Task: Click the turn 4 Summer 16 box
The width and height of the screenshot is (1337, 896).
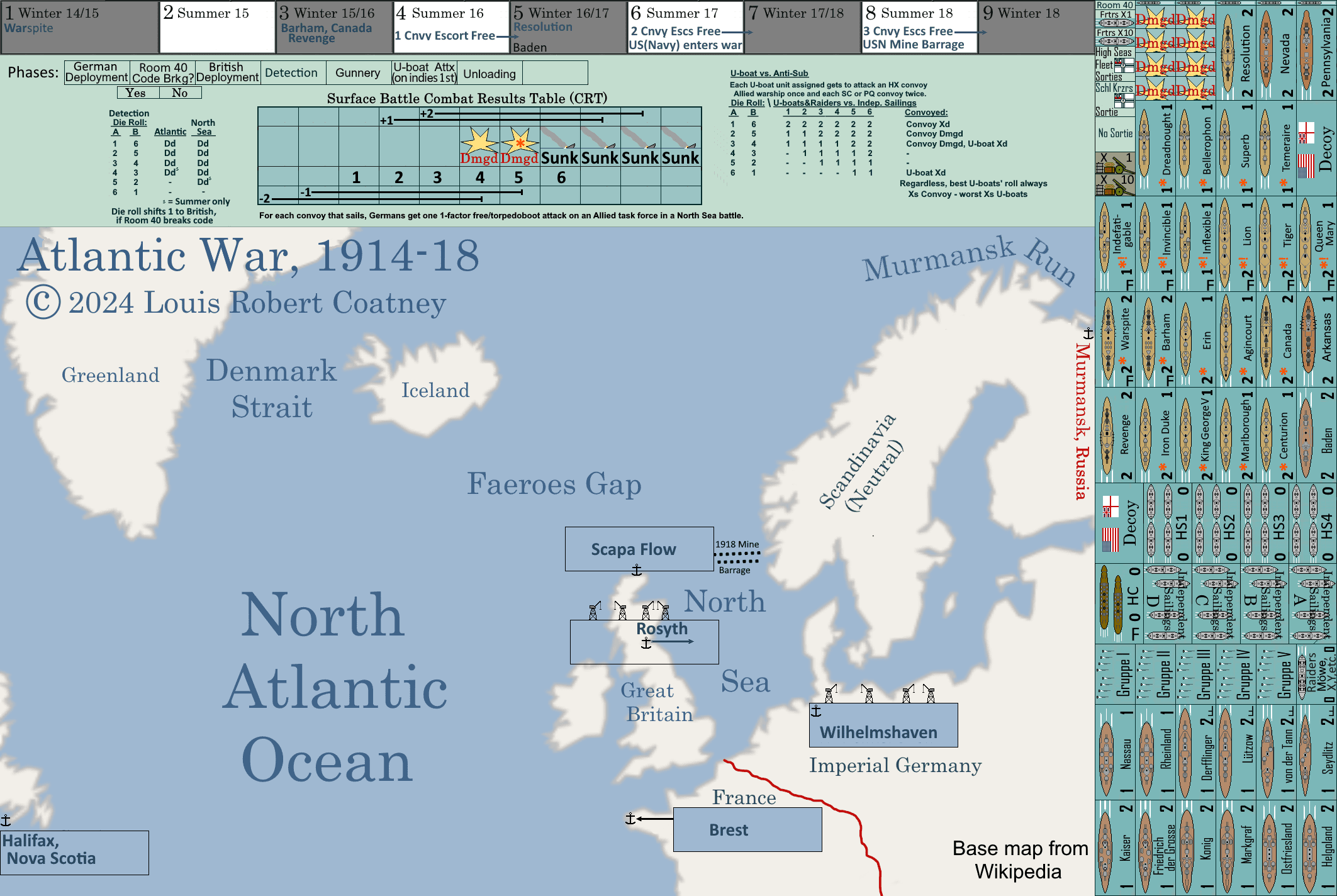Action: 450,26
